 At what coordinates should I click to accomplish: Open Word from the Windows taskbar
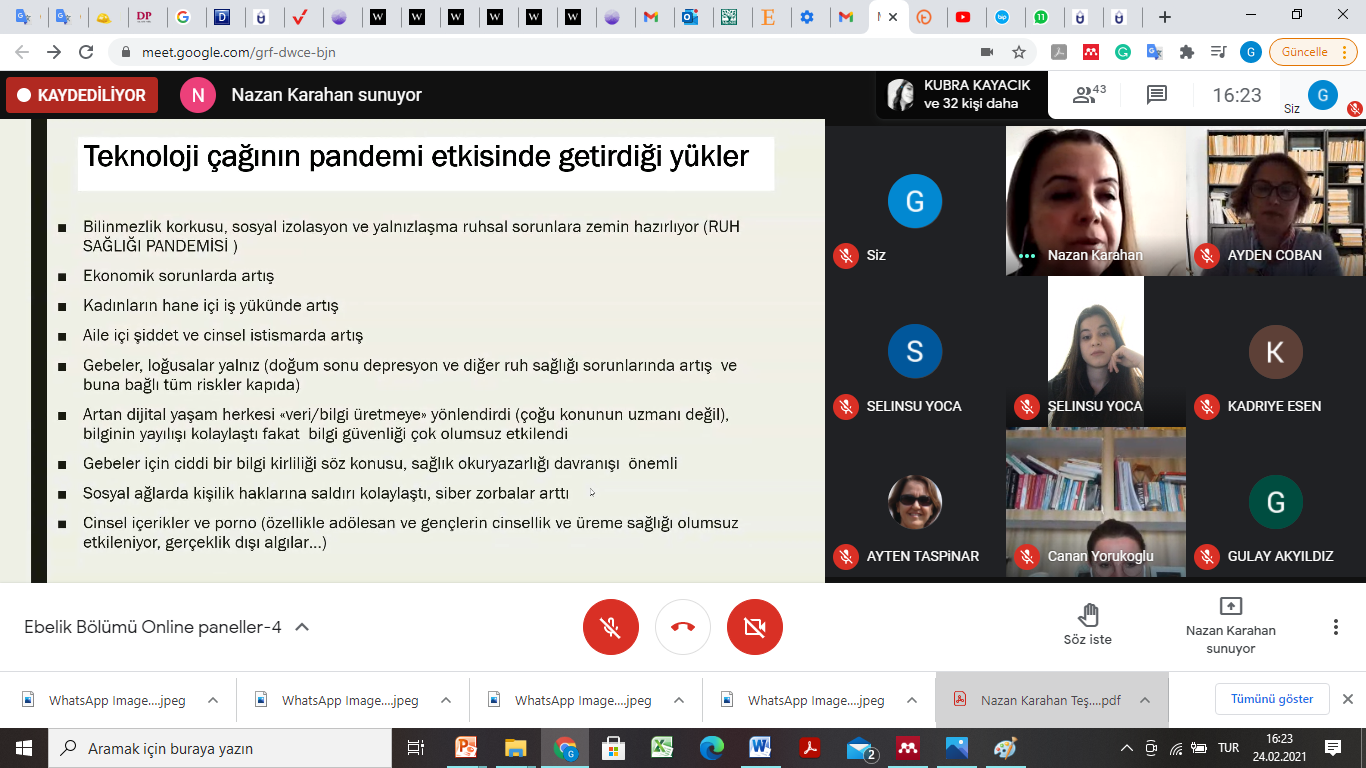tap(760, 748)
